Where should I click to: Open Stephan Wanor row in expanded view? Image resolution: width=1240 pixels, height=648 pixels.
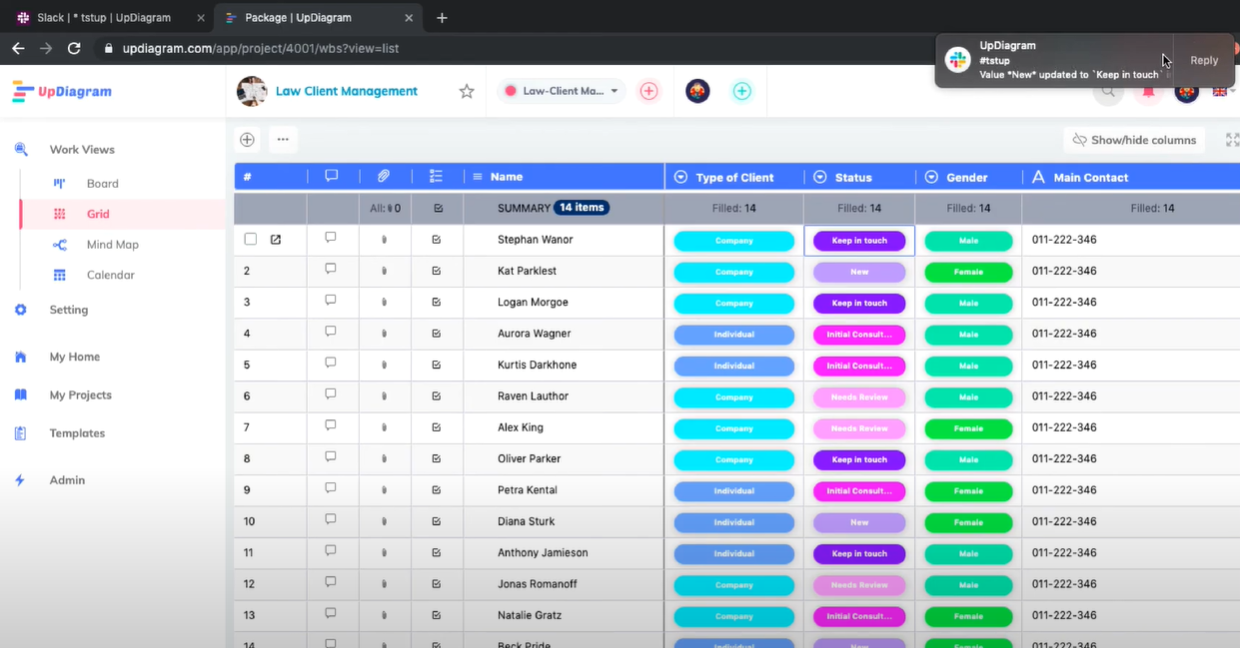276,240
